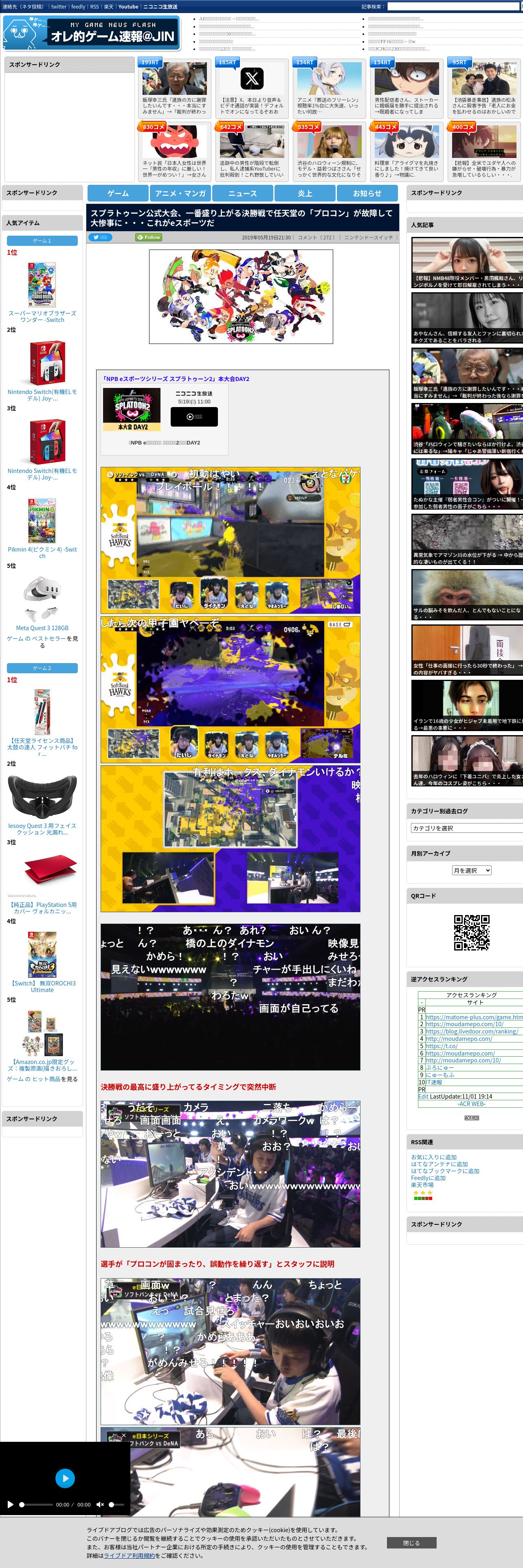The width and height of the screenshot is (523, 1568).
Task: Click the 太鼓の達人 drumstick product image
Action: coord(42,712)
